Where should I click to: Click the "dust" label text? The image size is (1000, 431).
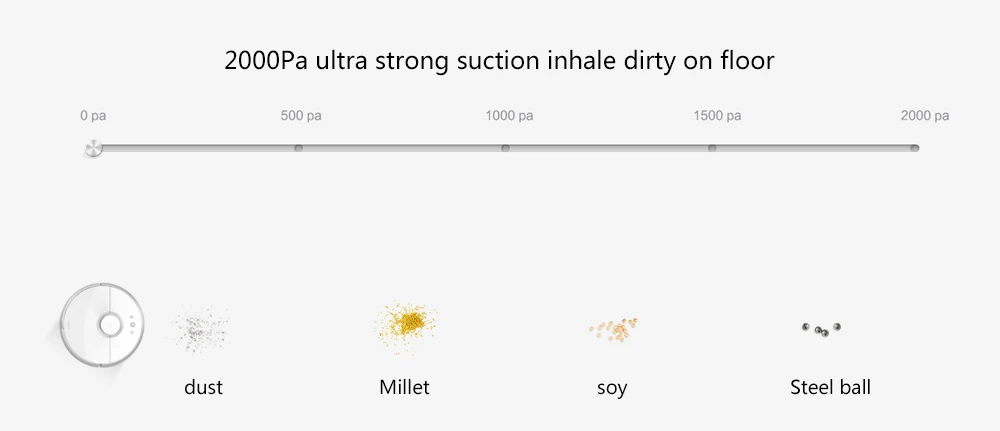pos(203,387)
